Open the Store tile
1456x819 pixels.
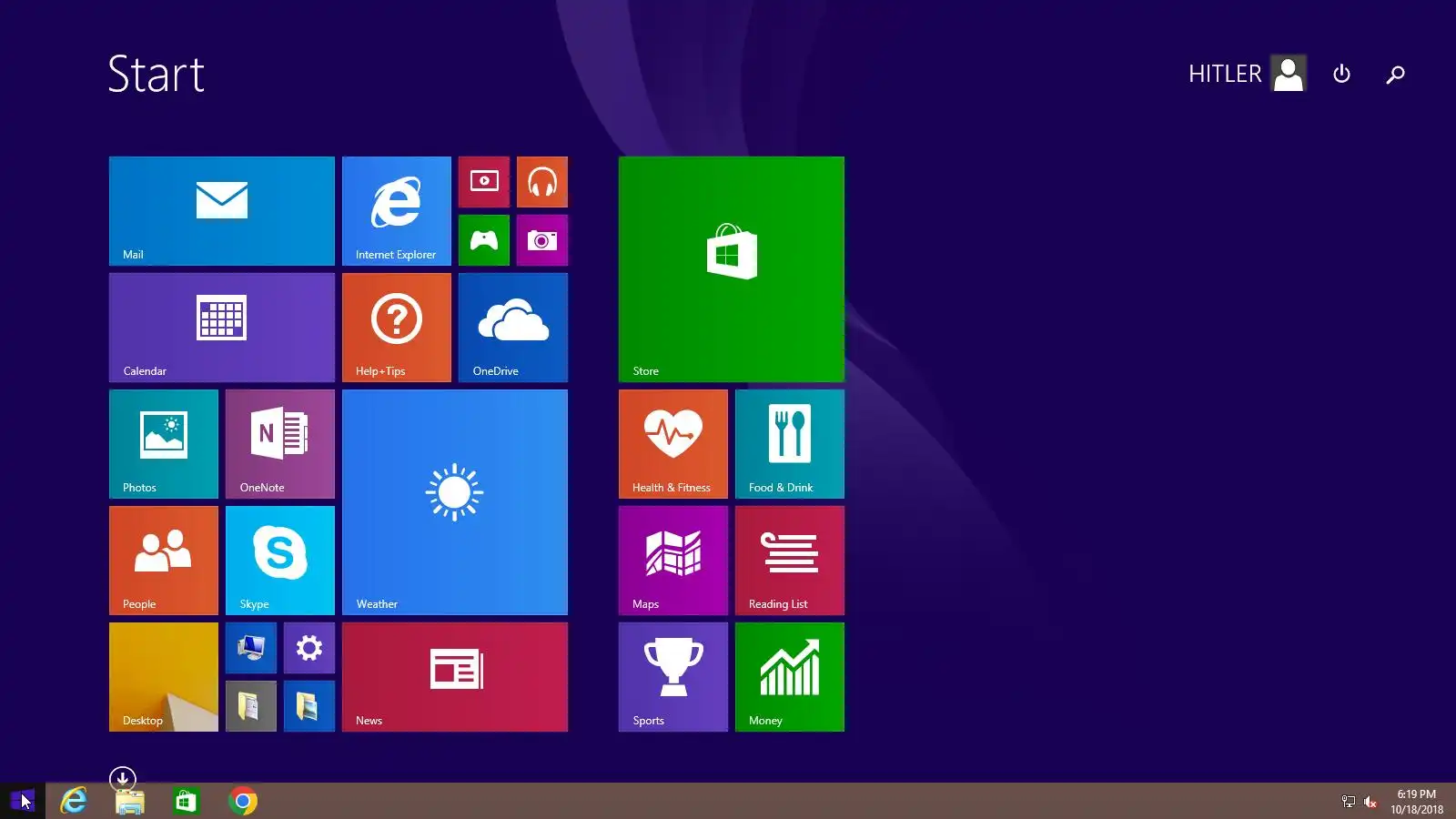pyautogui.click(x=732, y=269)
